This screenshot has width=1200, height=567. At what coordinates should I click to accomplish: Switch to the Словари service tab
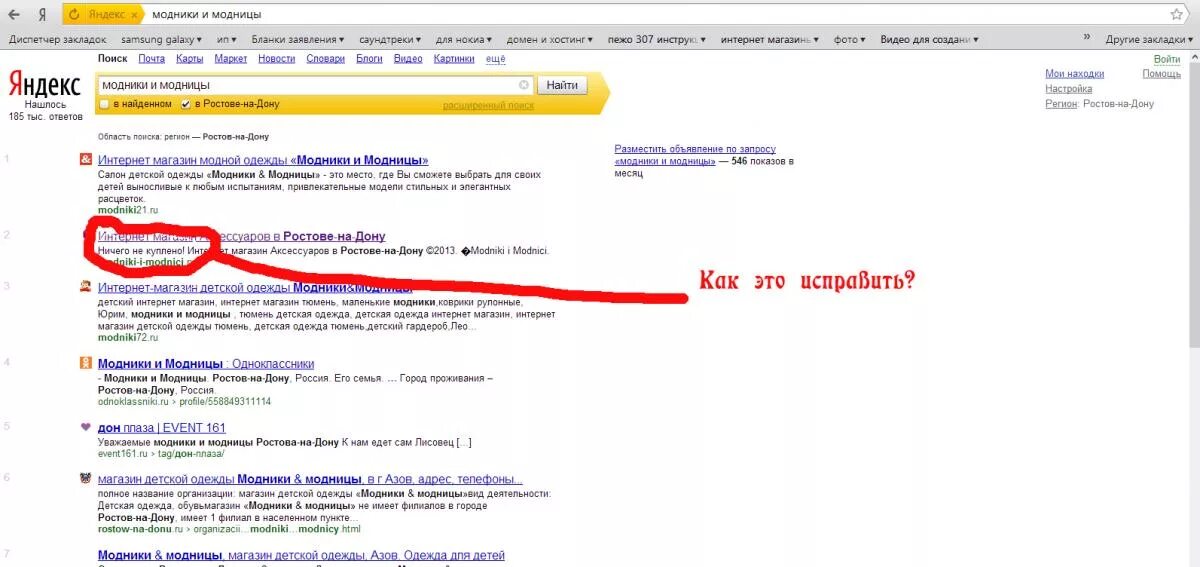(x=325, y=59)
